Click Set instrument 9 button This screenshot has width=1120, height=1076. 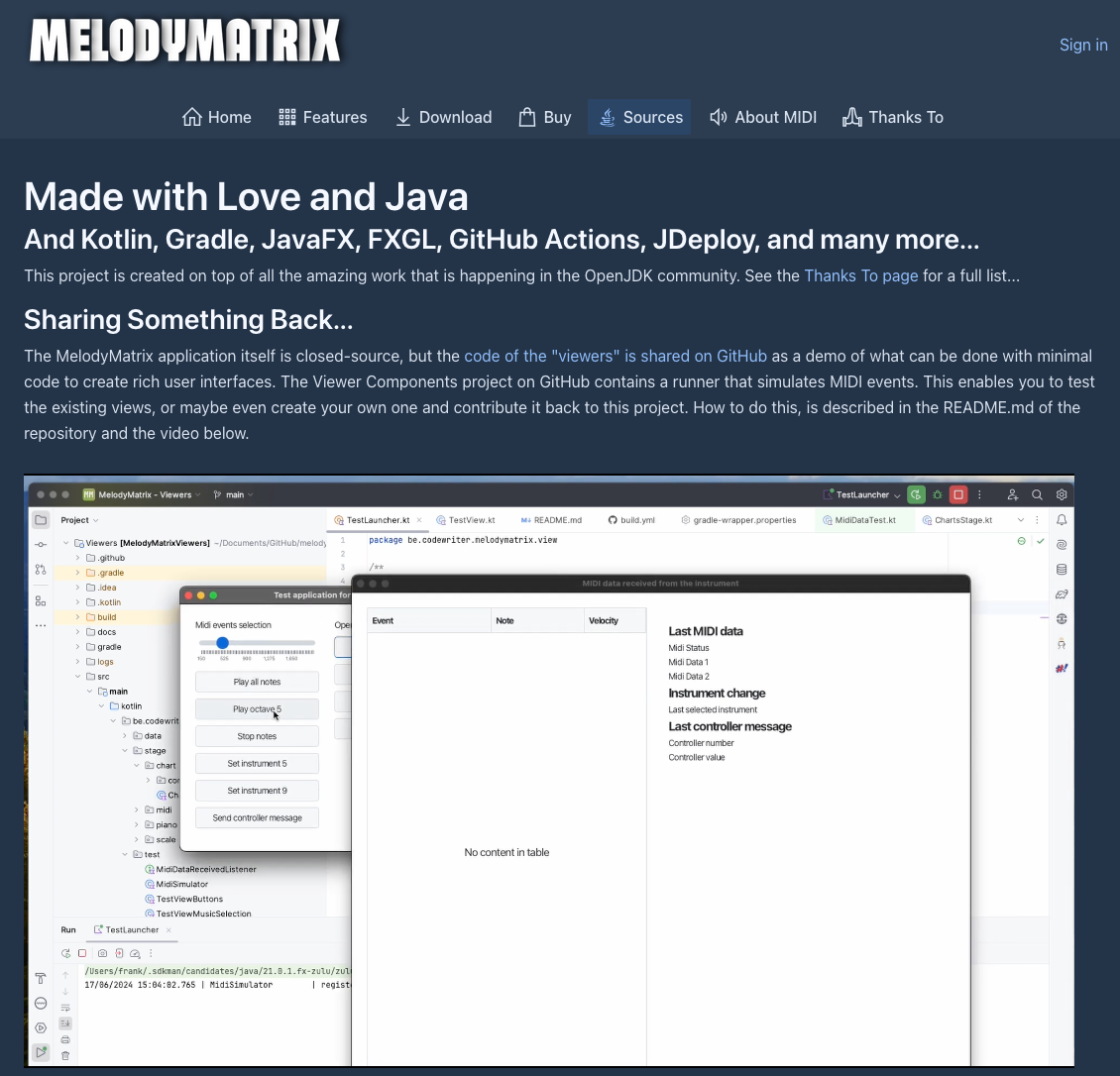point(257,791)
